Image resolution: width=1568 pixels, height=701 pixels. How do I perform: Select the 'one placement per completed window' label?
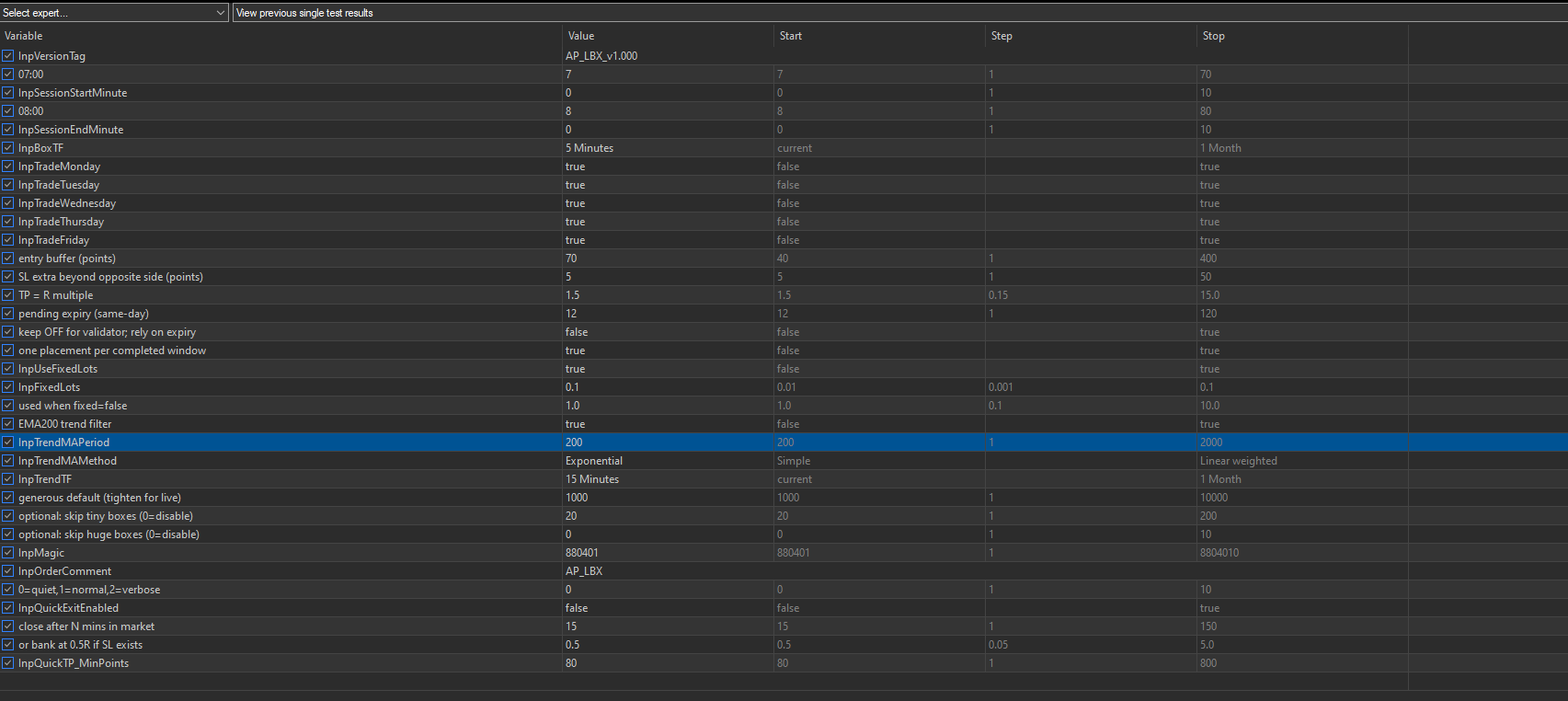click(112, 350)
